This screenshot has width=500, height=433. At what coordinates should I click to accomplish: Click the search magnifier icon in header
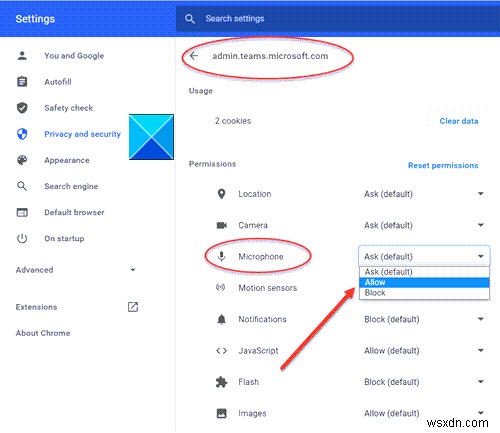190,19
